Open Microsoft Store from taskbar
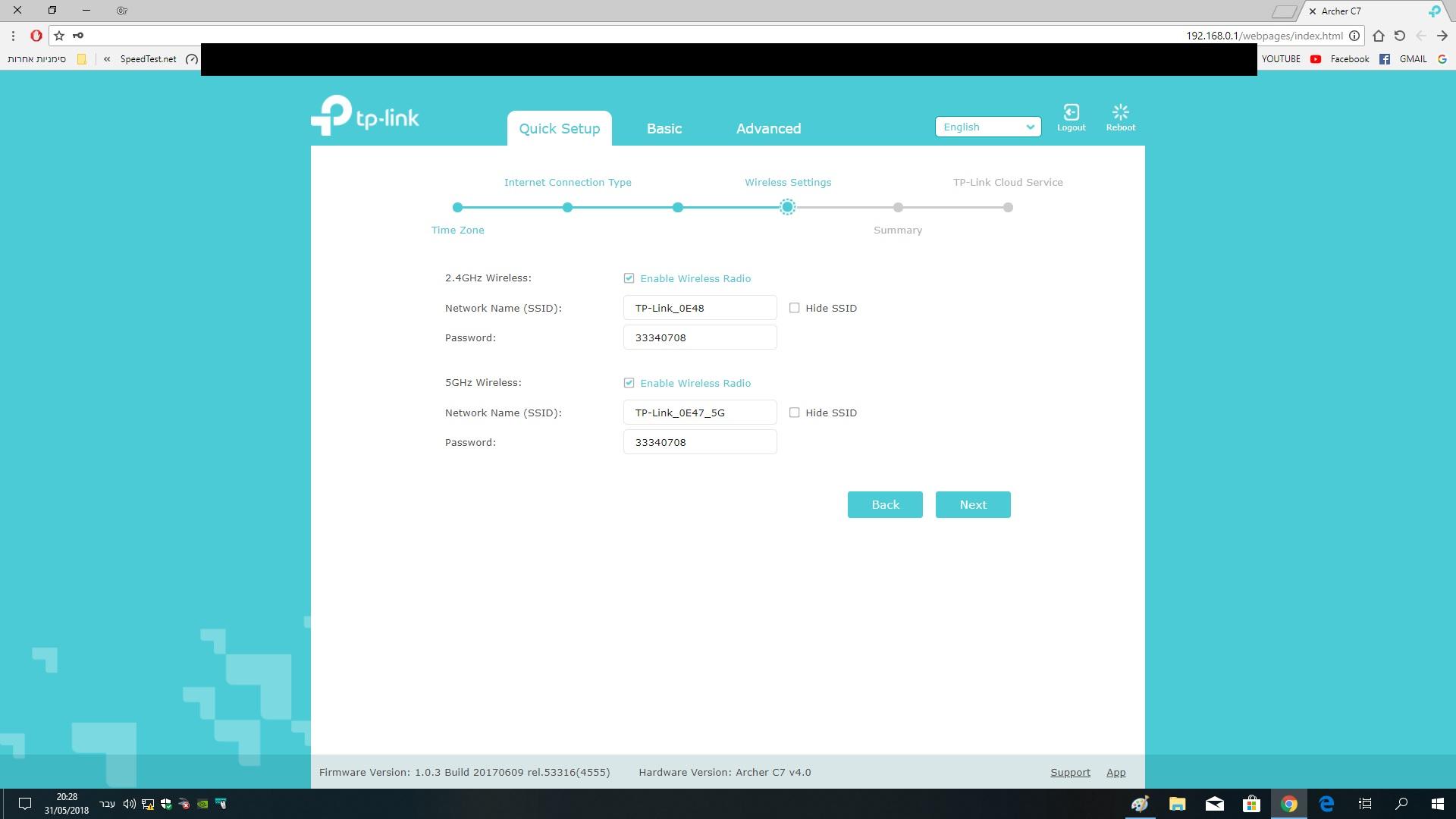The image size is (1456, 819). 1251,804
